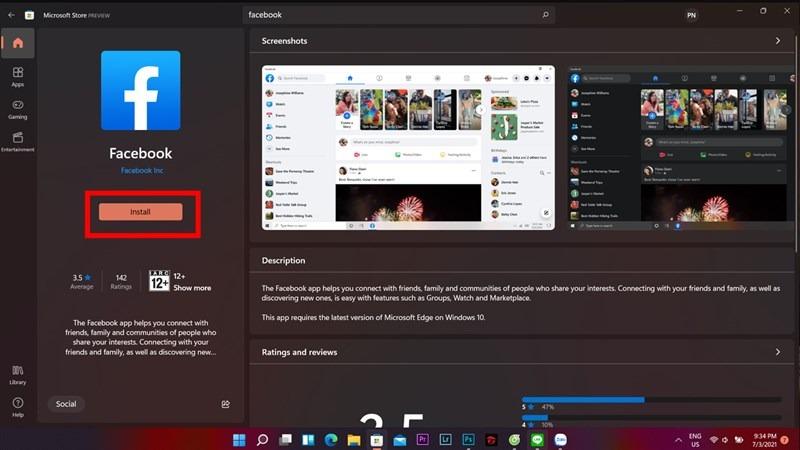Open the Zalo app from the taskbar
The image size is (800, 450).
click(x=560, y=440)
